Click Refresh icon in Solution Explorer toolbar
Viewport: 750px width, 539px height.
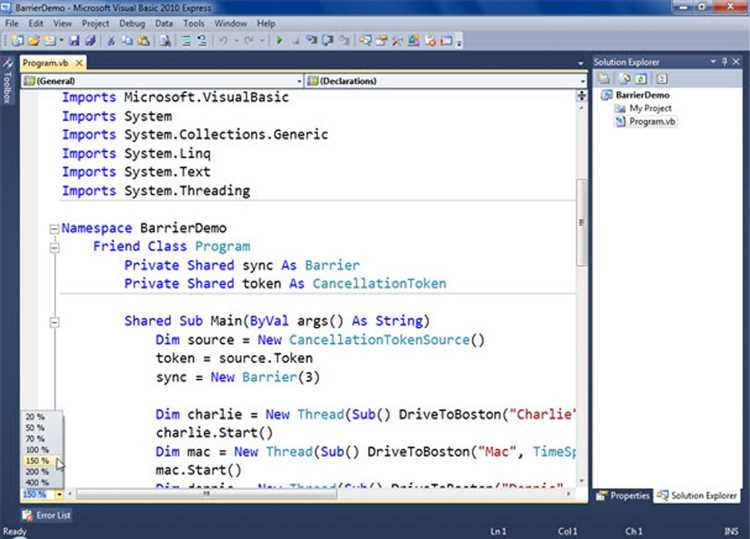(641, 78)
